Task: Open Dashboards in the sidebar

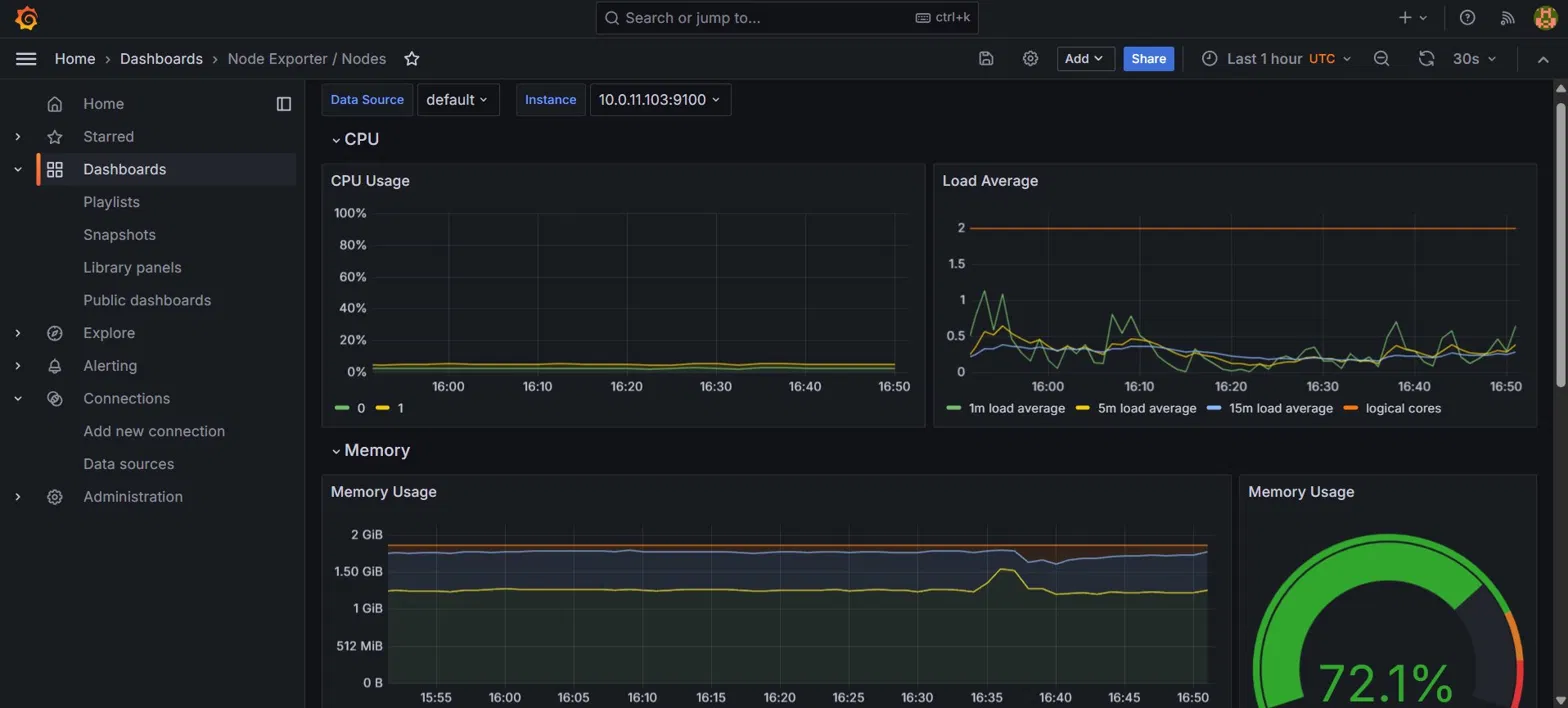Action: 125,170
